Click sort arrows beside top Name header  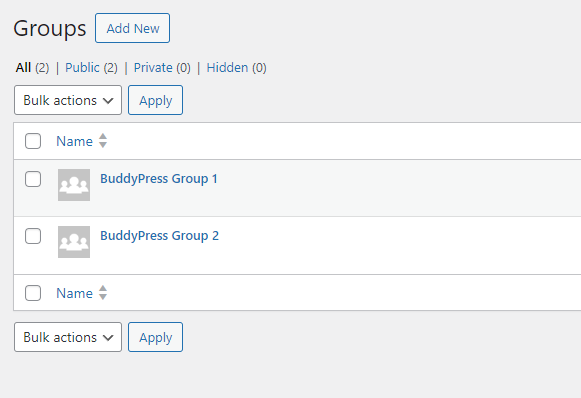pos(103,141)
